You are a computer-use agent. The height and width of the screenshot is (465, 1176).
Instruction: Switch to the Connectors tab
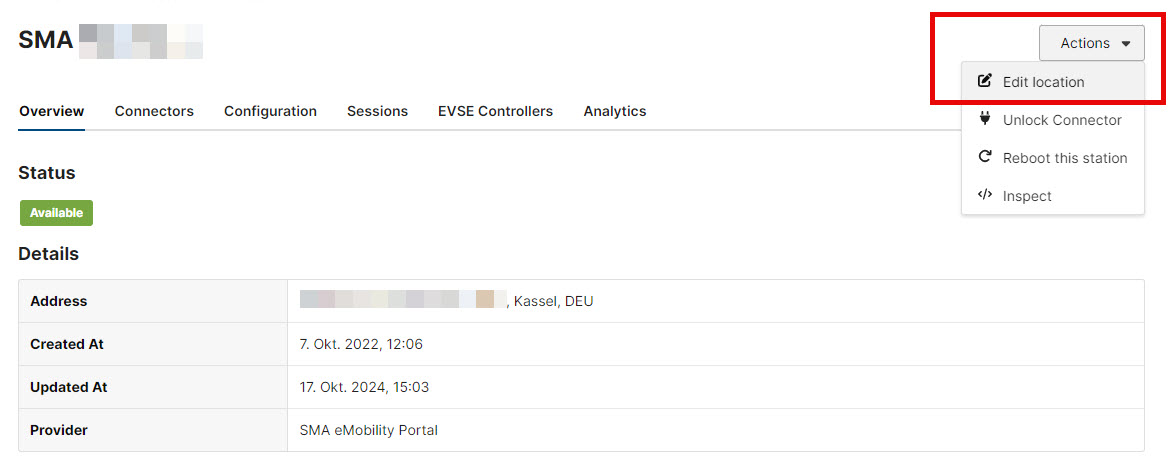154,111
